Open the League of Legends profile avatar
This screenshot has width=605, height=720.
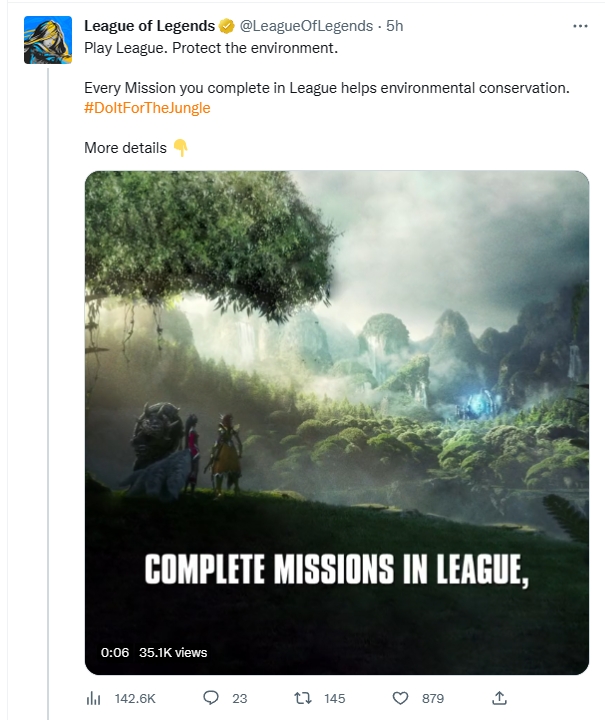(x=47, y=41)
